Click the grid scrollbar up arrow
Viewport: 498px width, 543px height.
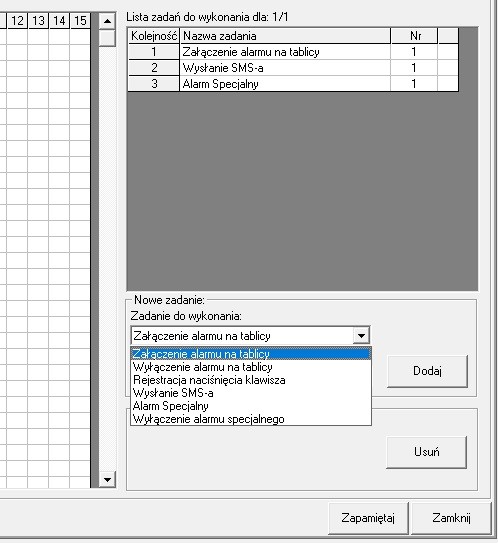107,21
